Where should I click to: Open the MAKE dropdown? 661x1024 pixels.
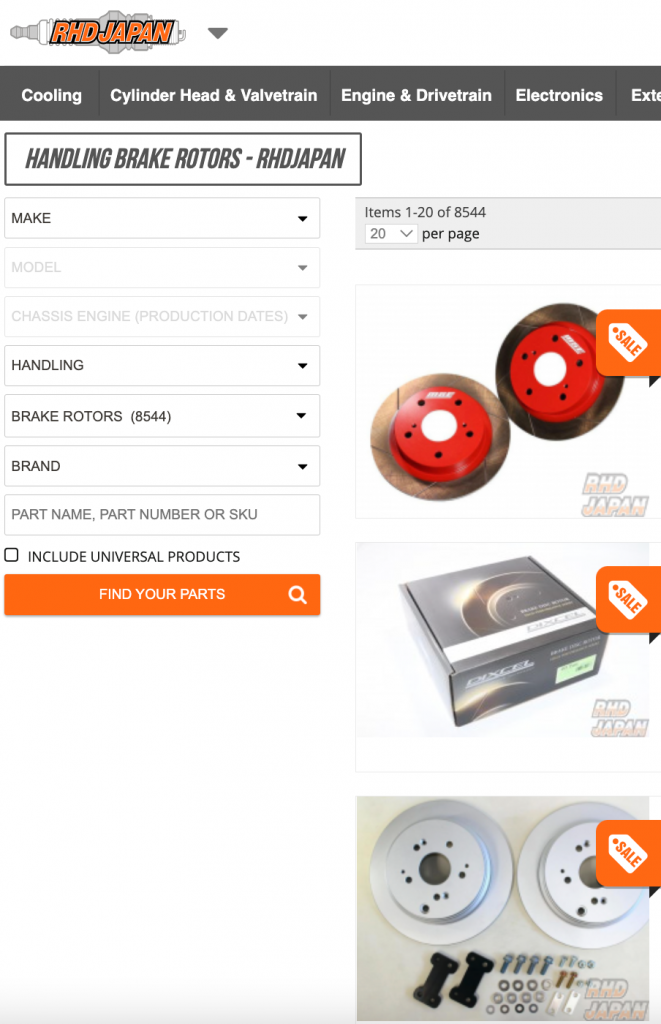point(162,218)
